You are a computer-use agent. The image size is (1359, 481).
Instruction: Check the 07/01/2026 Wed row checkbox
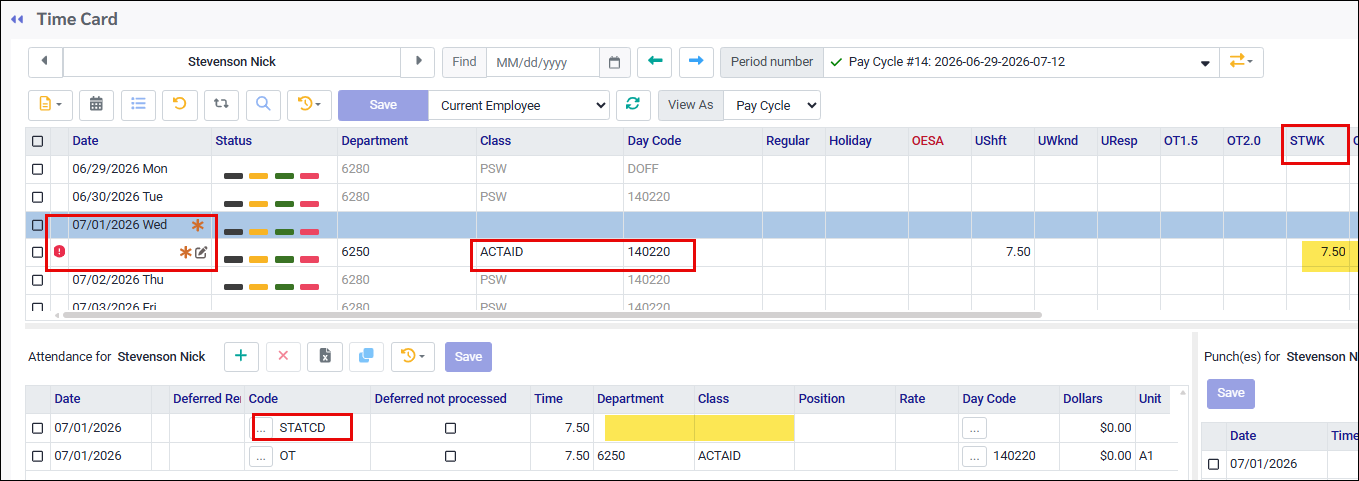coord(37,225)
